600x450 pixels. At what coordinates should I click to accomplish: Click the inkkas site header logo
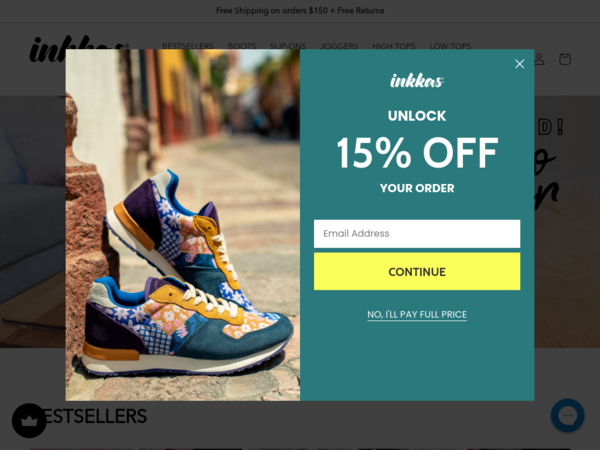[x=78, y=49]
